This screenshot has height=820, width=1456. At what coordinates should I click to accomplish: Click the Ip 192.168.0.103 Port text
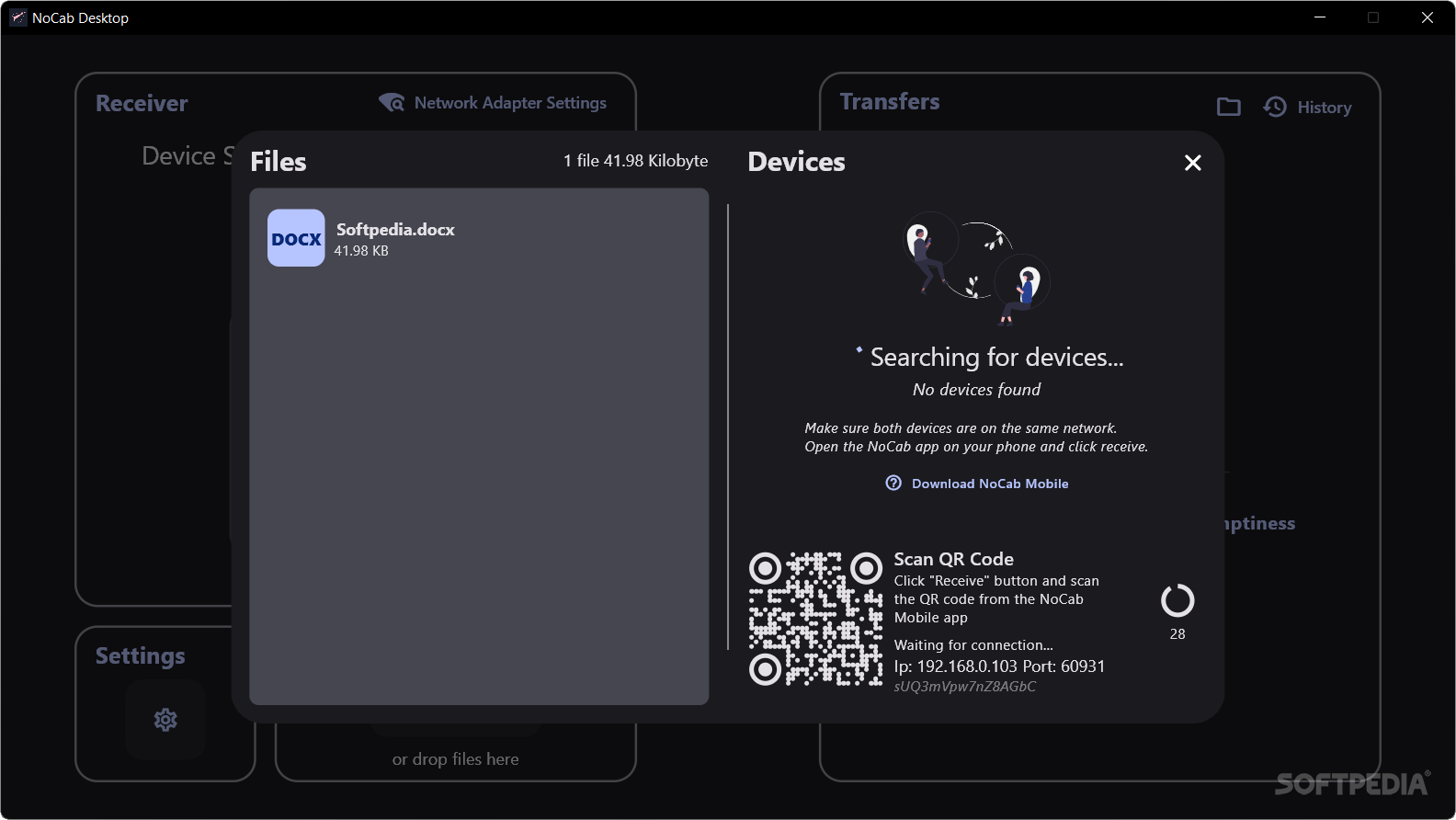[1000, 666]
